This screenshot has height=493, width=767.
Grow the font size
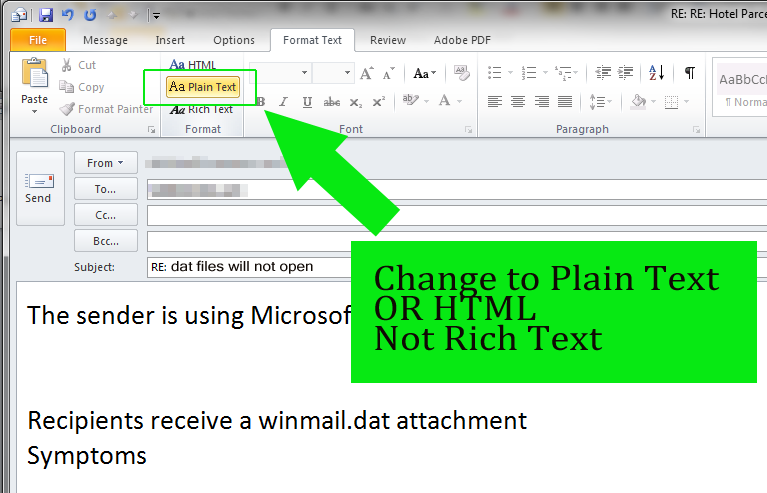click(x=366, y=73)
